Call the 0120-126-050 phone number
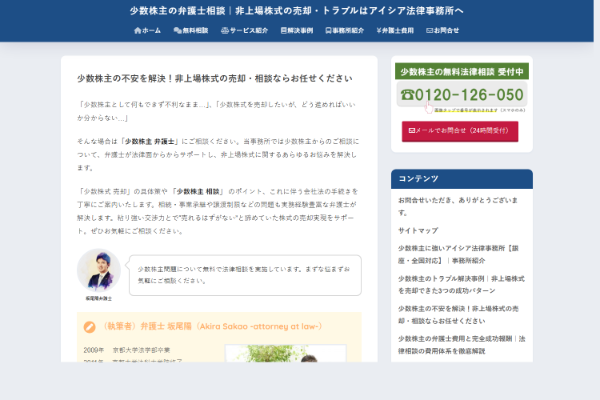 click(x=462, y=95)
